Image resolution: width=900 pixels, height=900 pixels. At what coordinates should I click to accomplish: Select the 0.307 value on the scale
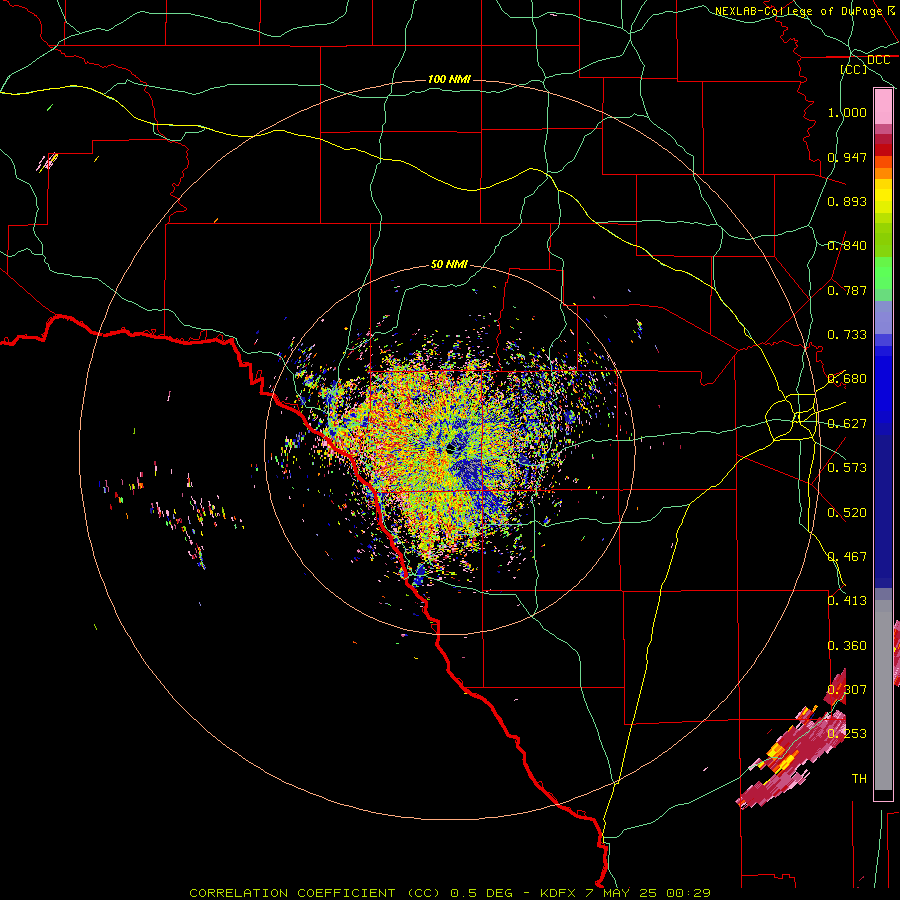click(847, 690)
